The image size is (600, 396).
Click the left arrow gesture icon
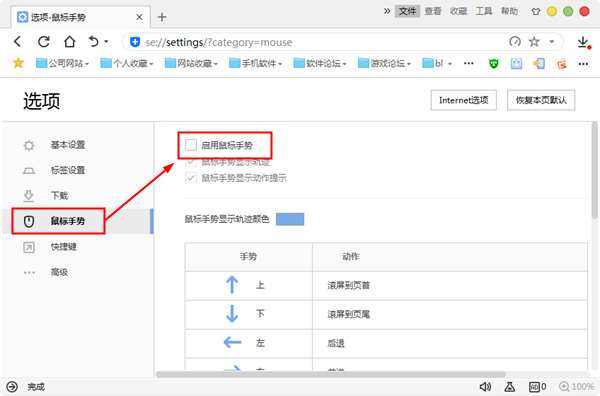coord(232,342)
